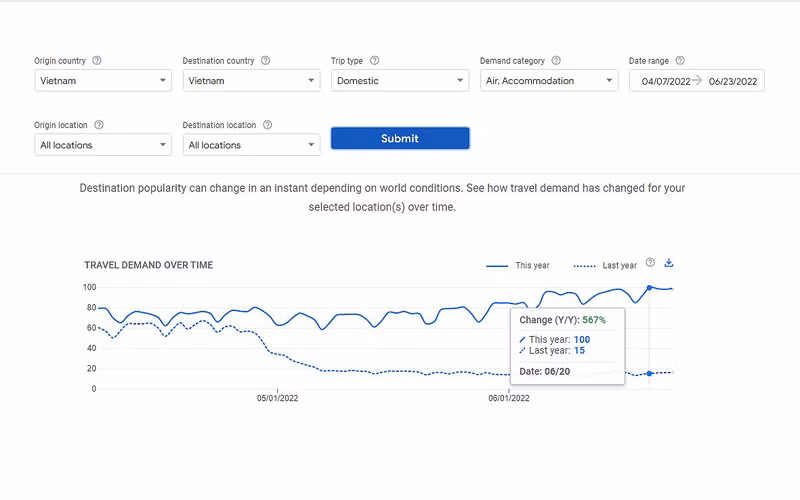This screenshot has height=500, width=800.
Task: Toggle Last year legend series
Action: point(606,266)
